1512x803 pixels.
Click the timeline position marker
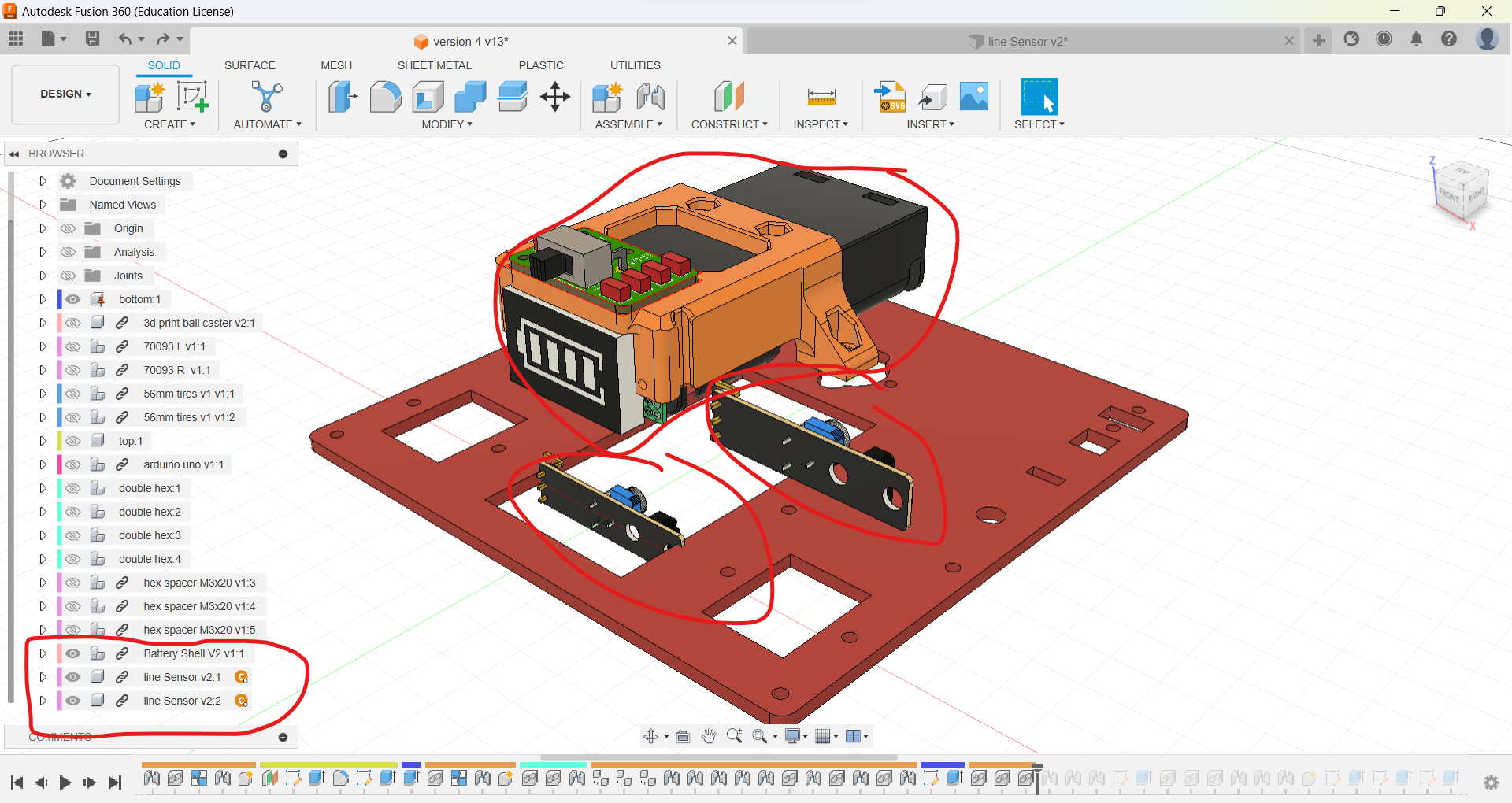[1037, 768]
